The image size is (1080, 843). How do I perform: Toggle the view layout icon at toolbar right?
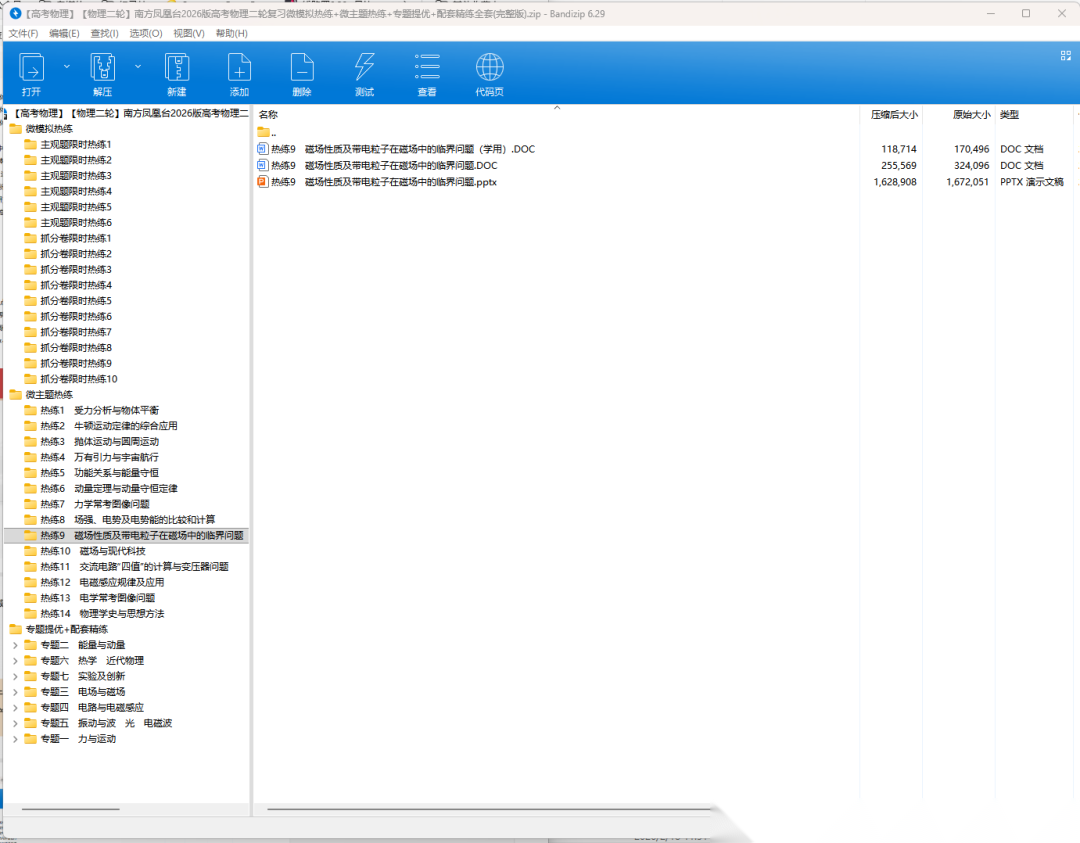pos(1066,56)
